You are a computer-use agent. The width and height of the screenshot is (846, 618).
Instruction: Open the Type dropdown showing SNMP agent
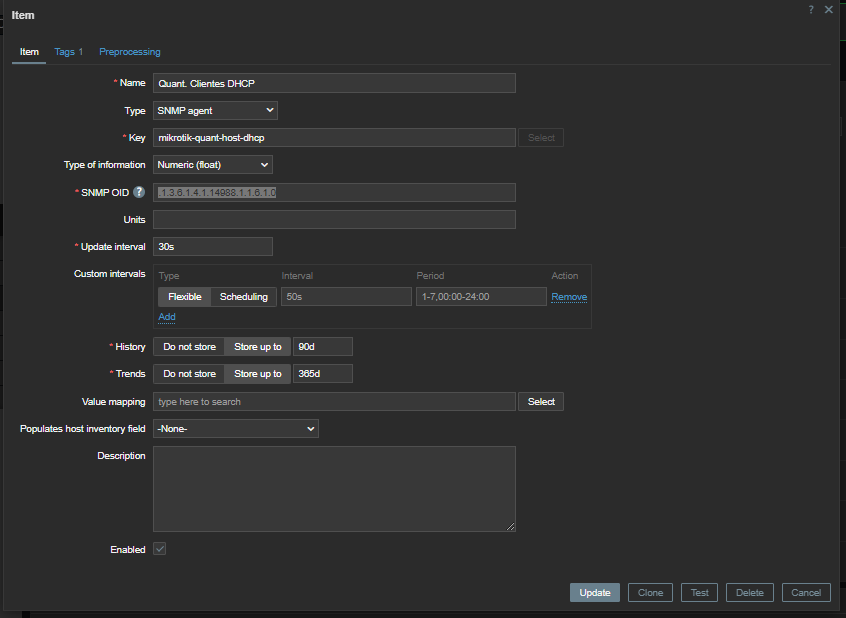[x=215, y=111]
